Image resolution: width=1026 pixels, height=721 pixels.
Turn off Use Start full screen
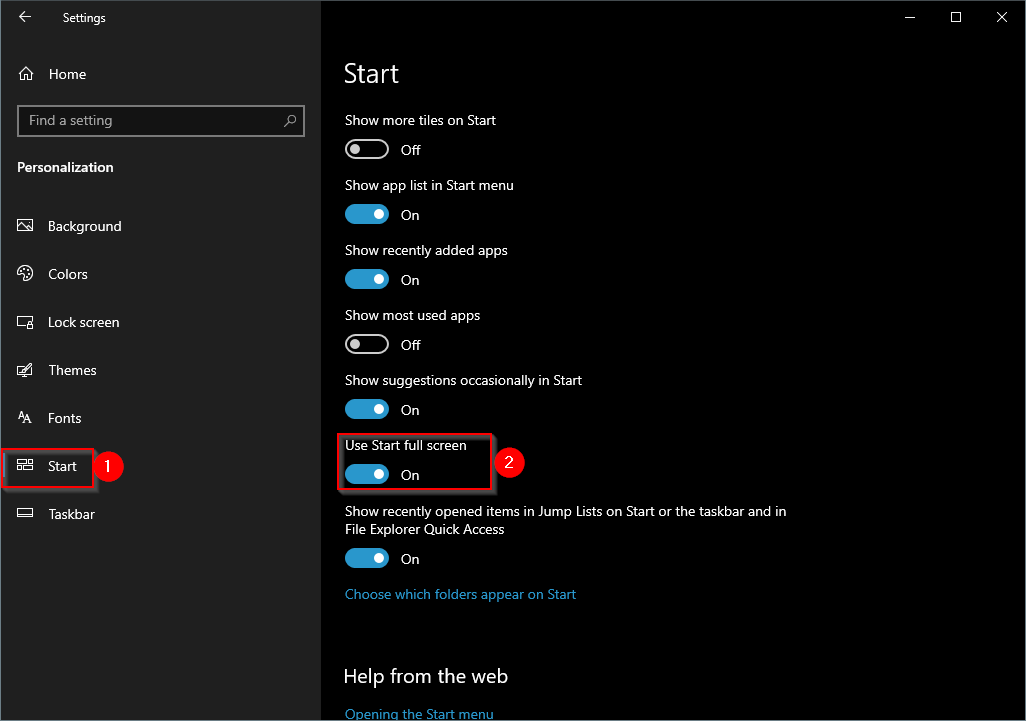coord(367,474)
